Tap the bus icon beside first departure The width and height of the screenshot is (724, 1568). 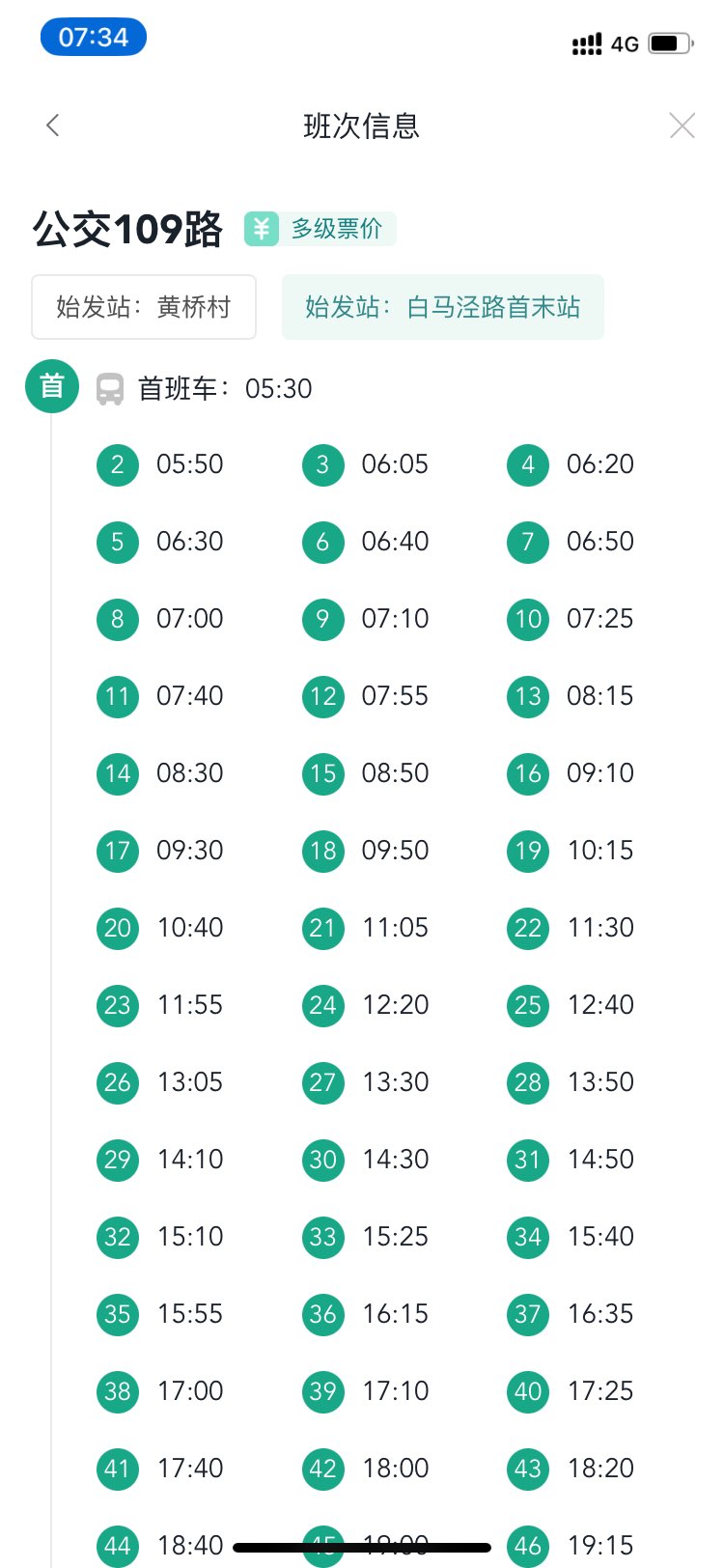coord(110,389)
